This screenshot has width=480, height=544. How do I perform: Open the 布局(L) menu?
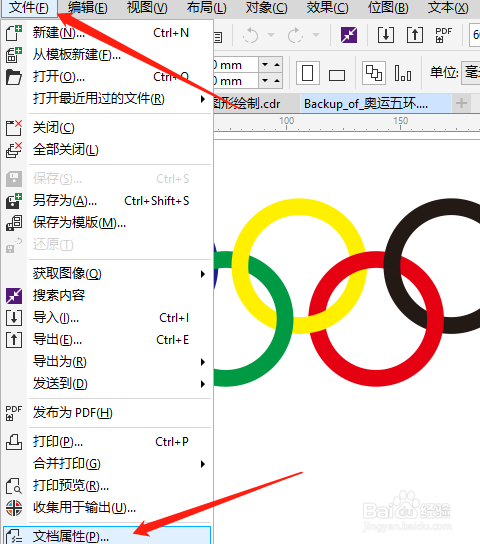click(x=206, y=8)
